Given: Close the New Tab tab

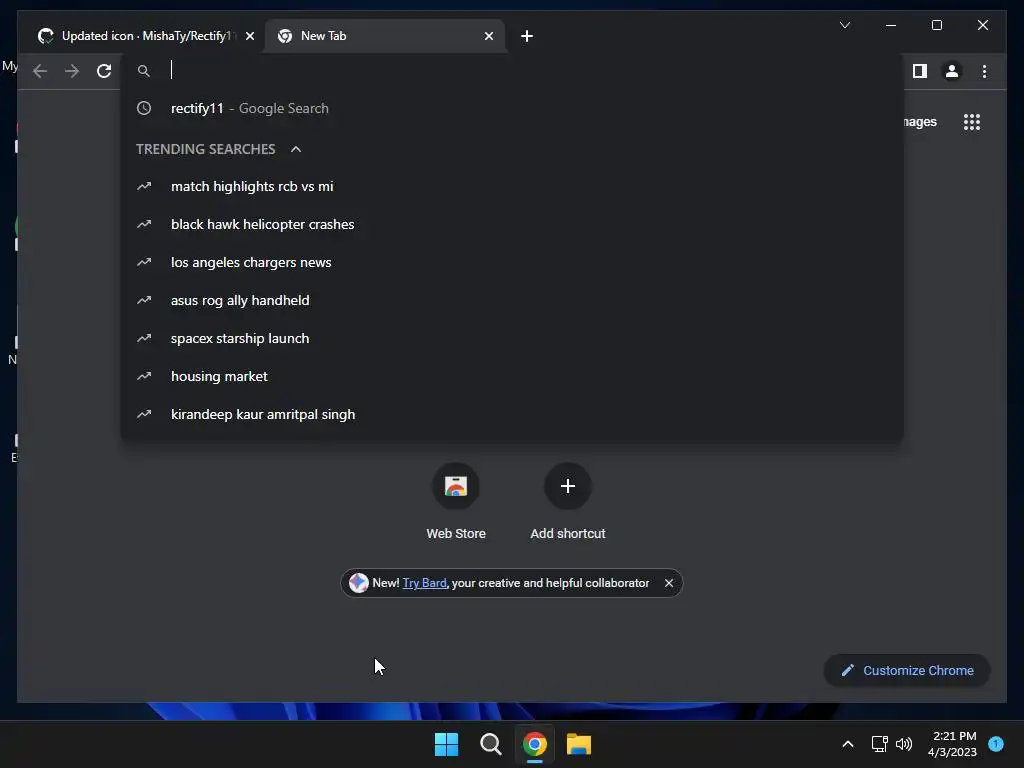Looking at the screenshot, I should pyautogui.click(x=488, y=36).
